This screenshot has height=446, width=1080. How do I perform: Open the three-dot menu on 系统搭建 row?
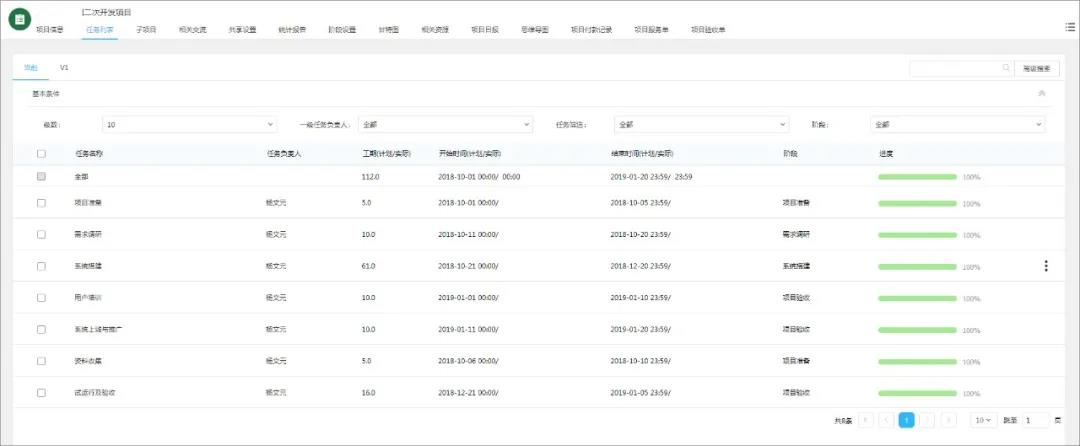coord(1046,266)
